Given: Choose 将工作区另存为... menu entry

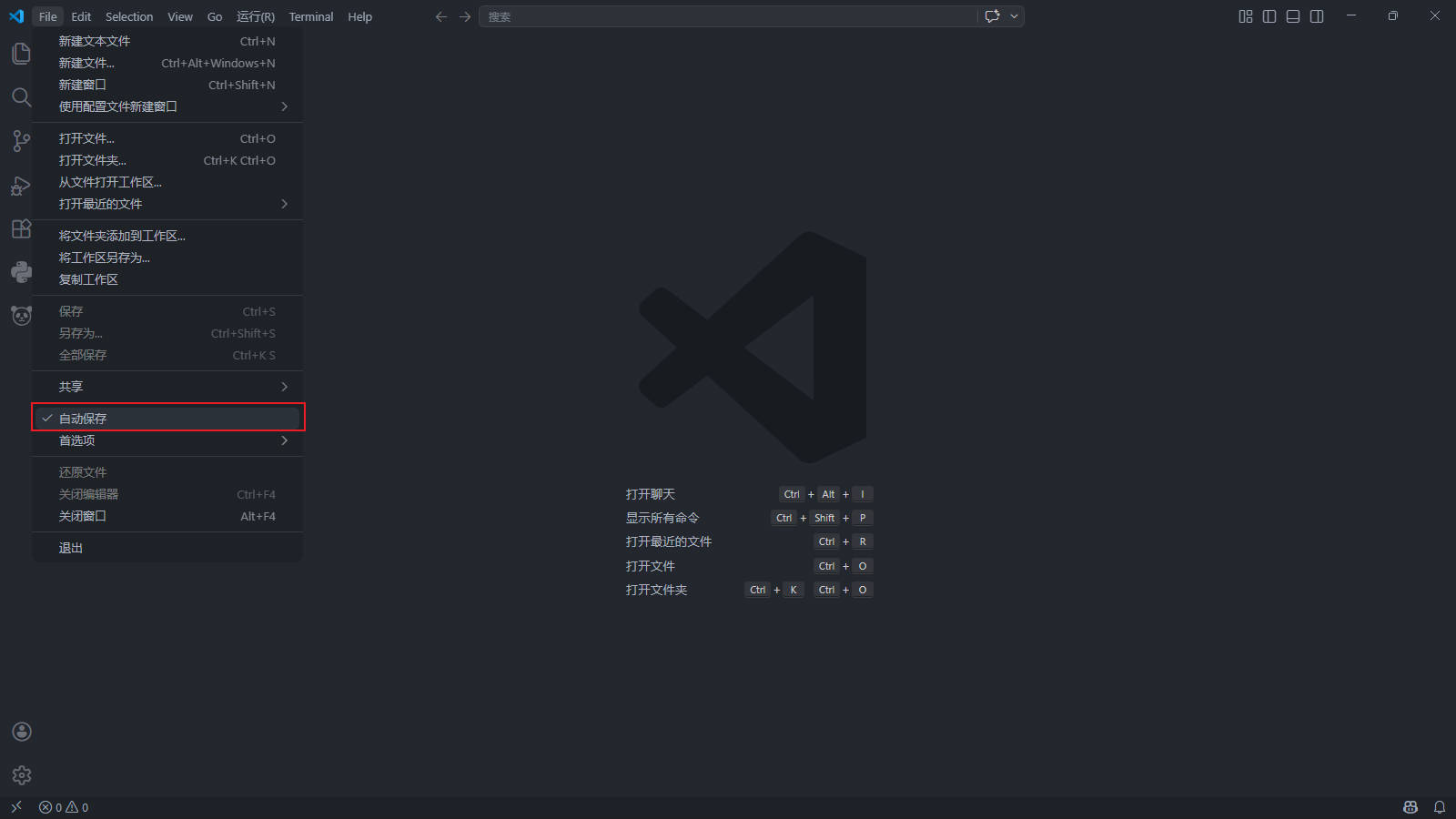Looking at the screenshot, I should point(167,258).
